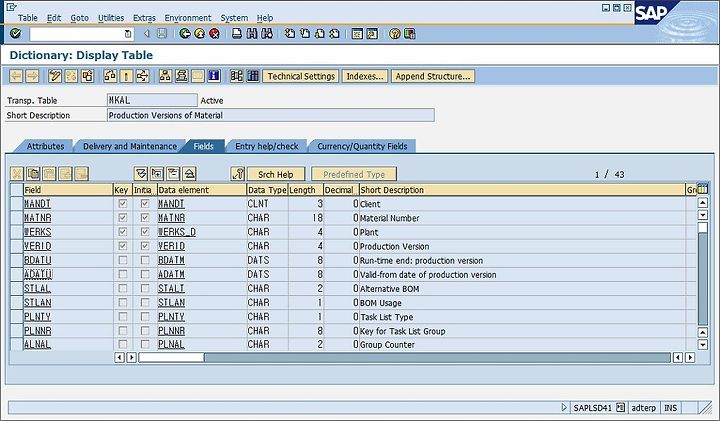Screen dimensions: 720x421
Task: Toggle the Key checkbox for BDATU
Action: point(123,260)
